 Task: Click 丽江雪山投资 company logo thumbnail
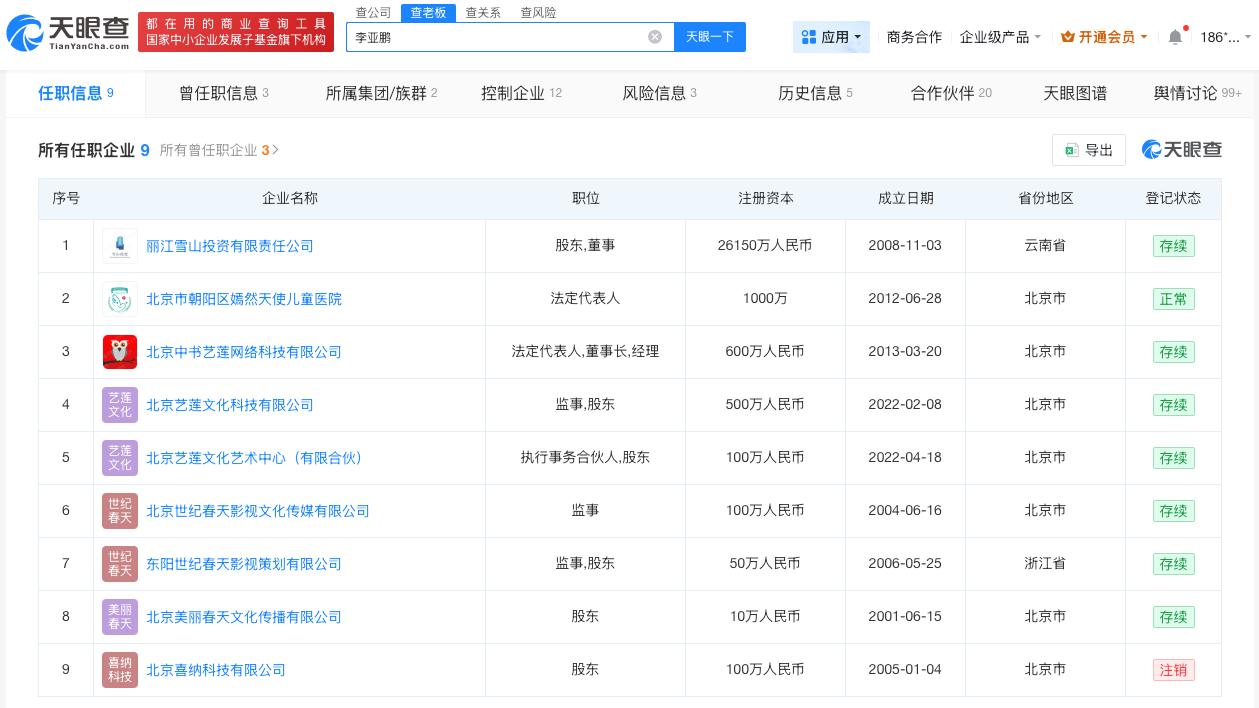coord(120,245)
